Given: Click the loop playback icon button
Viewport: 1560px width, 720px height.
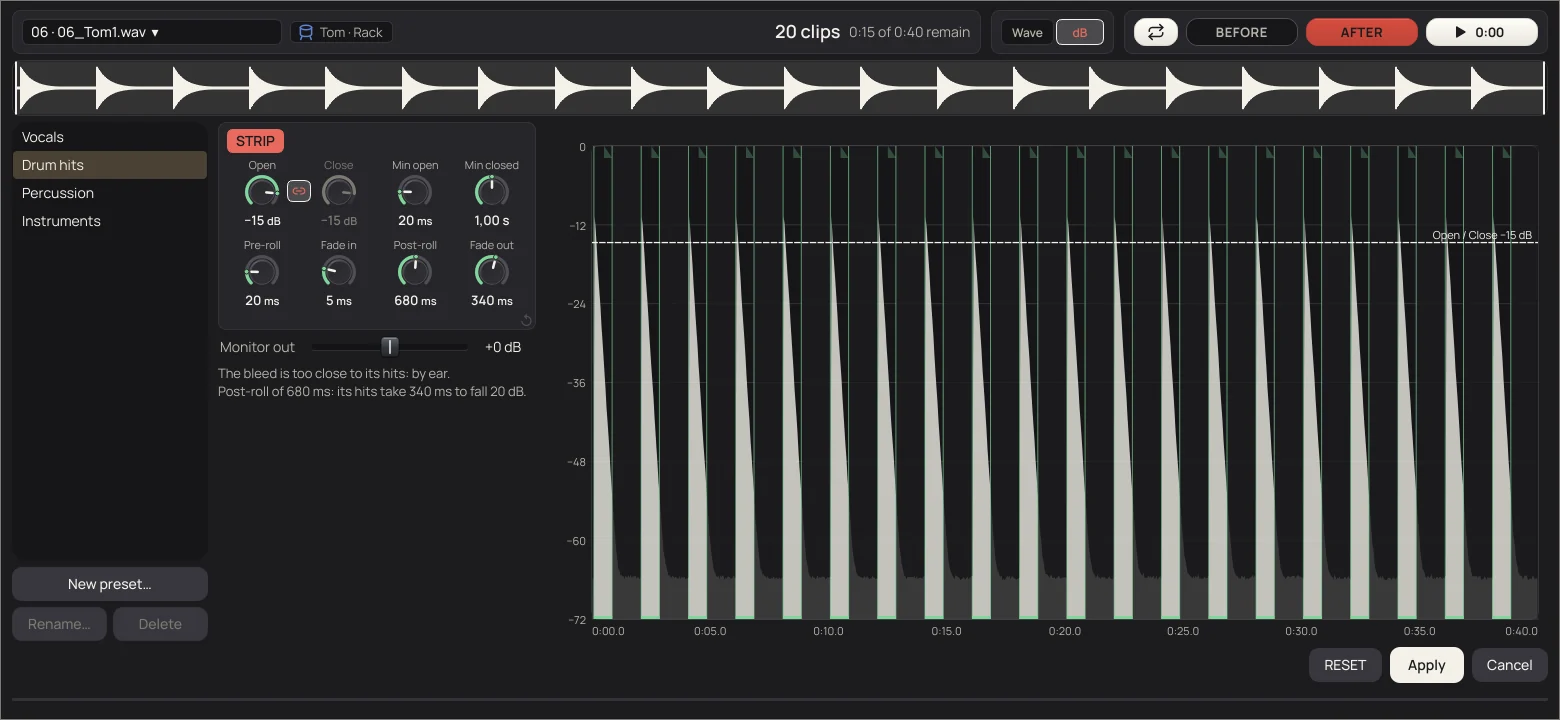Looking at the screenshot, I should click(x=1155, y=32).
